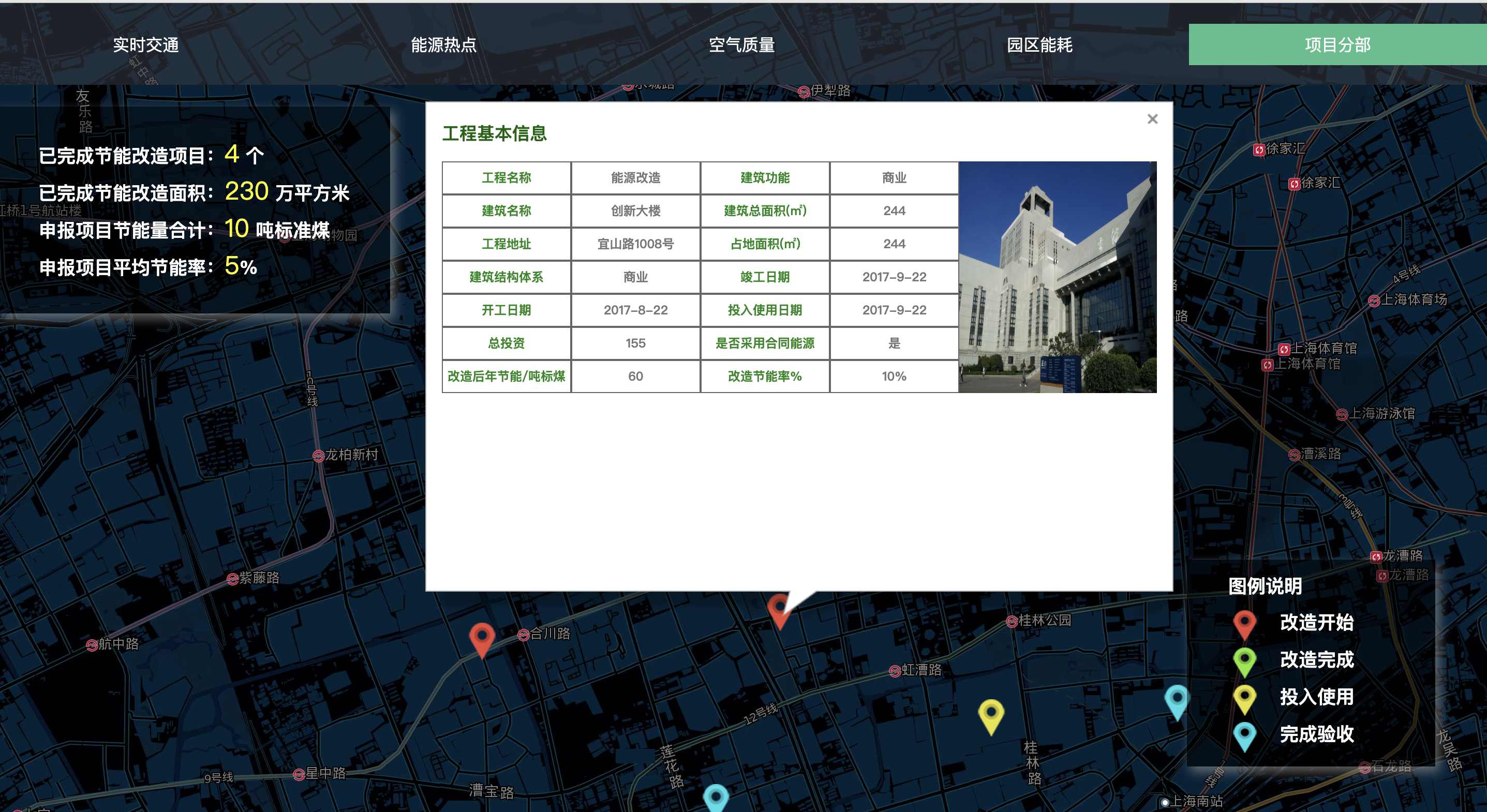Switch to the 实时交通 tab
The width and height of the screenshot is (1487, 812).
click(145, 45)
